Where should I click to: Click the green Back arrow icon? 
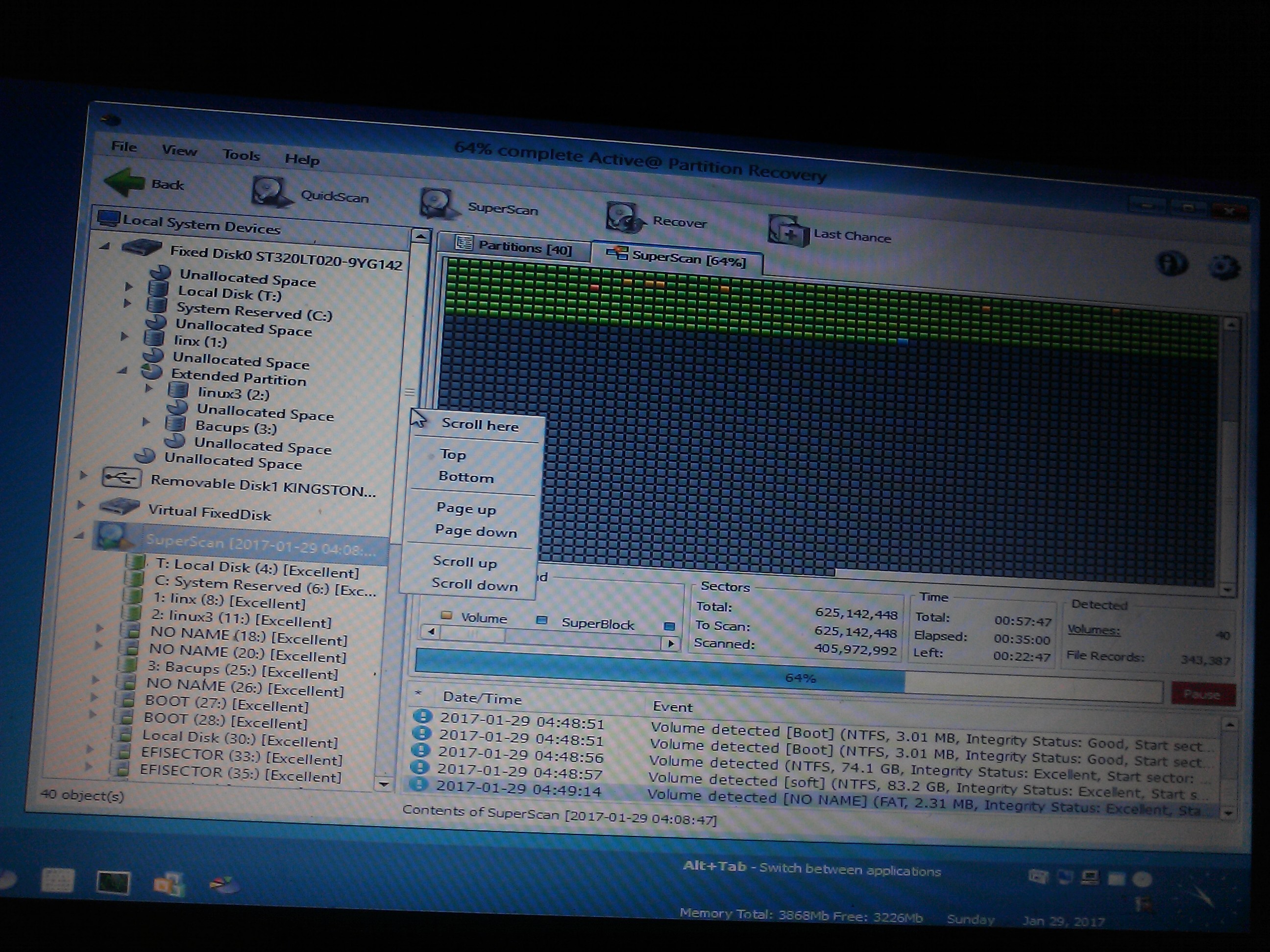pyautogui.click(x=124, y=181)
